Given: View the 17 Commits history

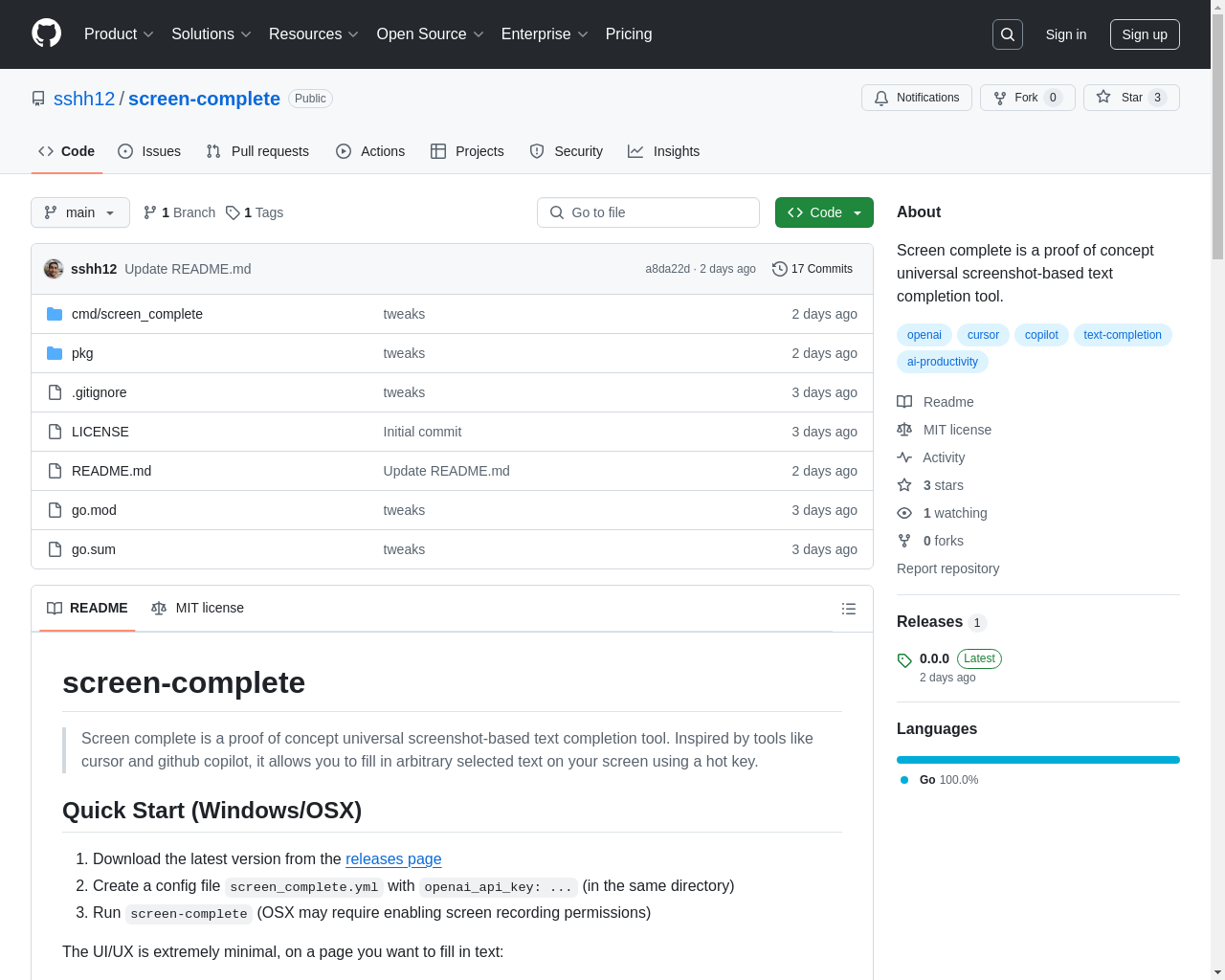Looking at the screenshot, I should point(813,269).
